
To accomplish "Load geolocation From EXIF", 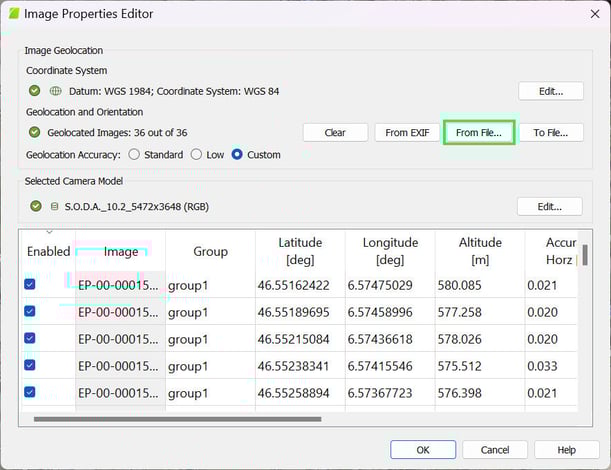I will click(407, 133).
